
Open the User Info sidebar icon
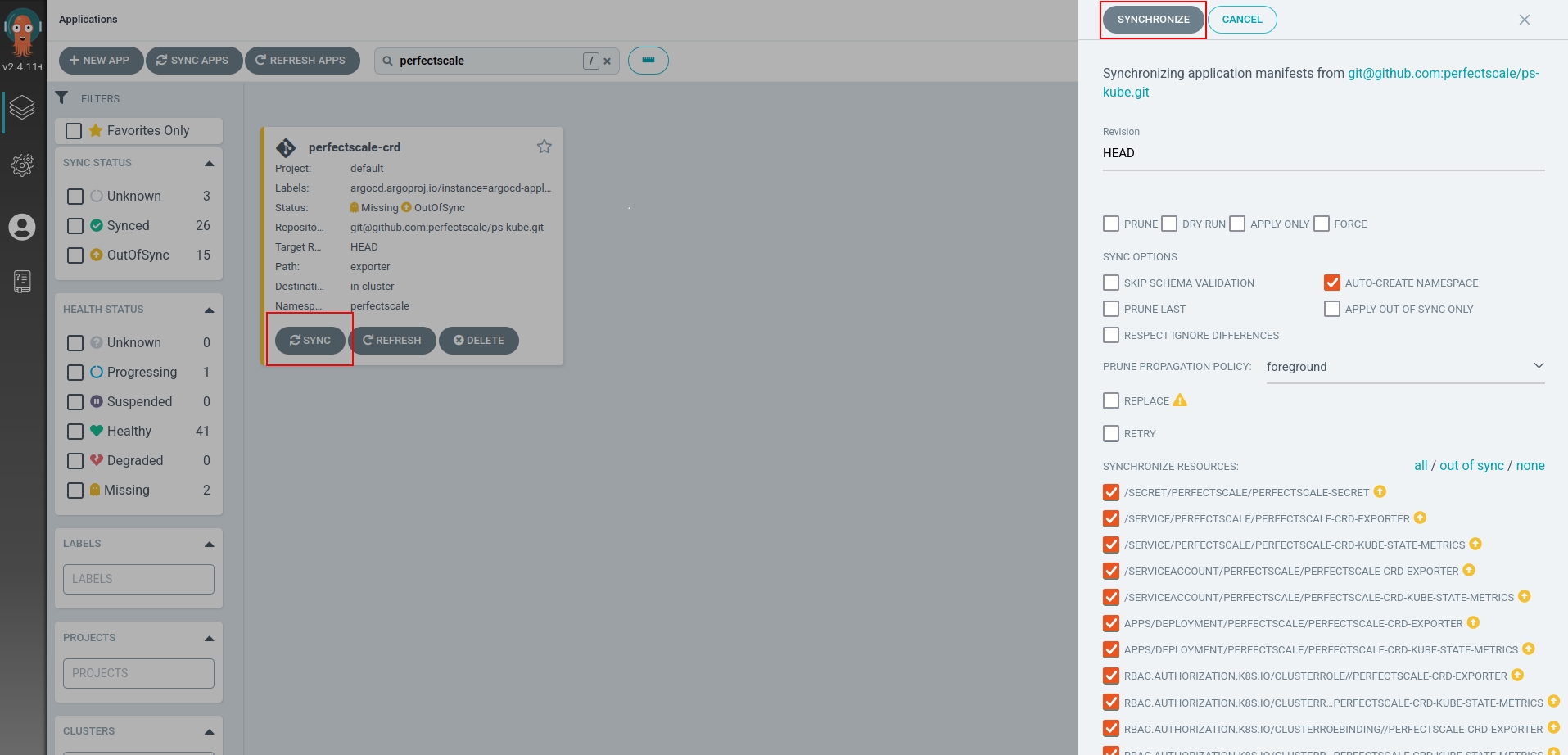click(22, 228)
